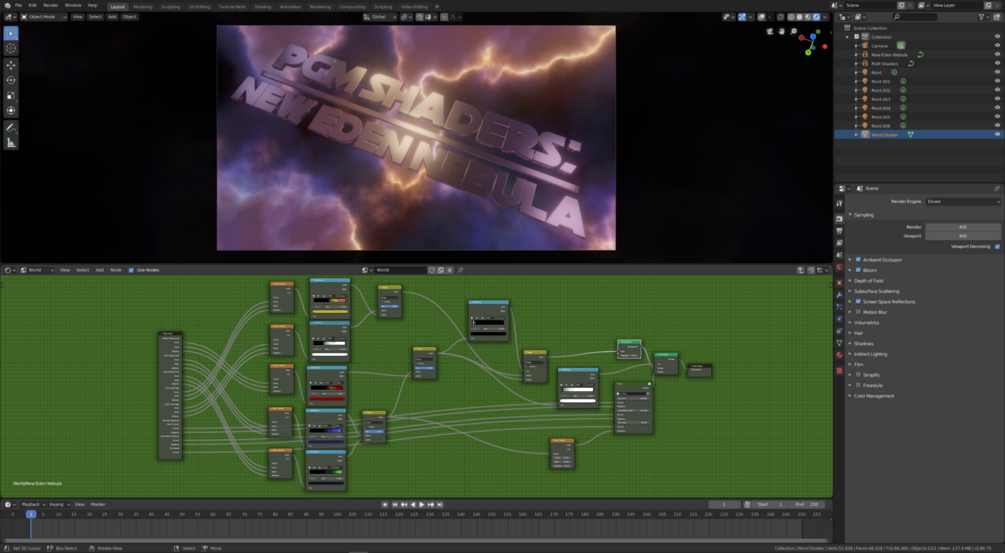
Task: Select the Scale tool
Action: click(x=11, y=95)
